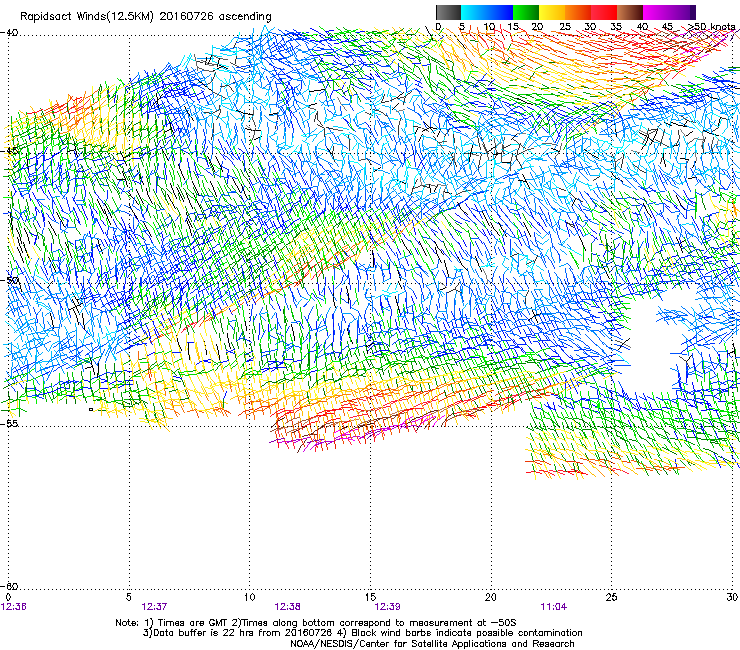Click the longitude '5' label on bottom axis
Viewport: 740px width, 650px height.
[129, 597]
